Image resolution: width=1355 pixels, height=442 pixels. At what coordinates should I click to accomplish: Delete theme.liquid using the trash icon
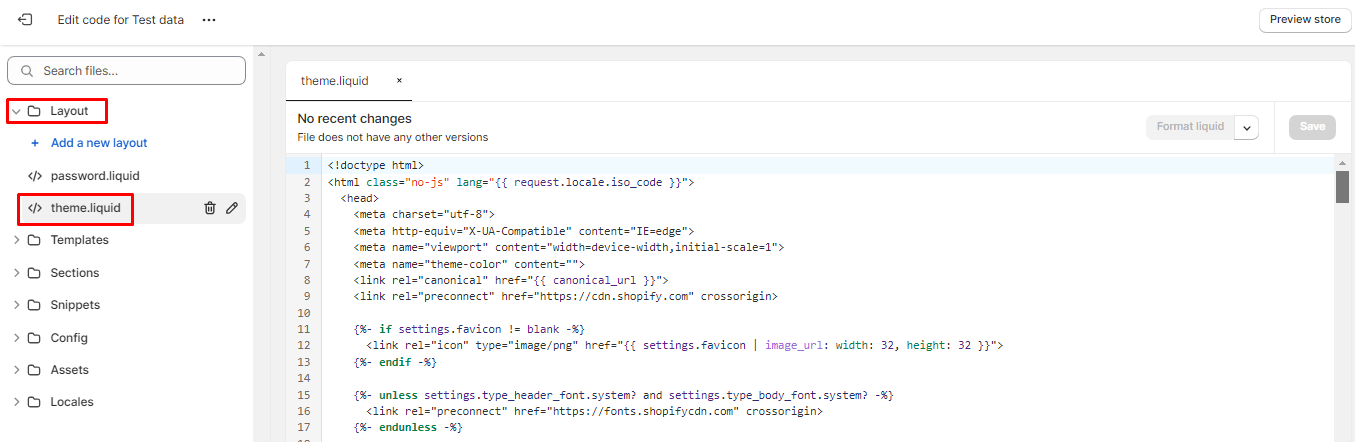click(x=210, y=208)
